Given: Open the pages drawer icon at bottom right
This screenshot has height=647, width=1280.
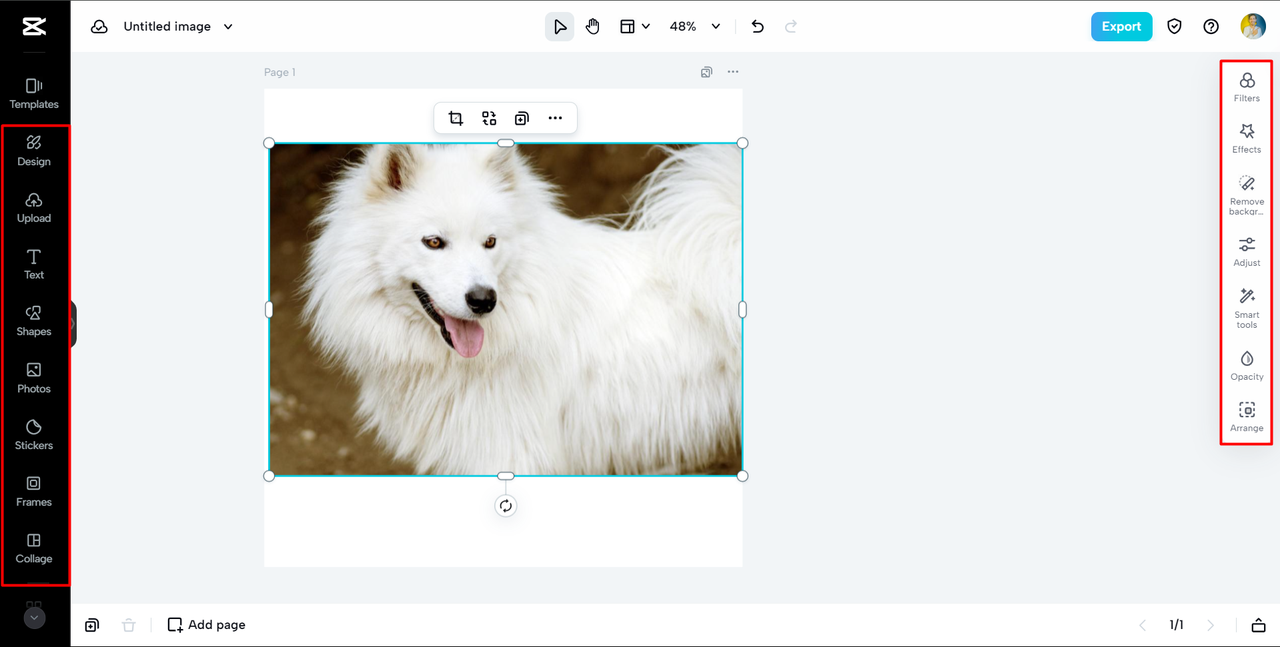Looking at the screenshot, I should click(x=1258, y=625).
